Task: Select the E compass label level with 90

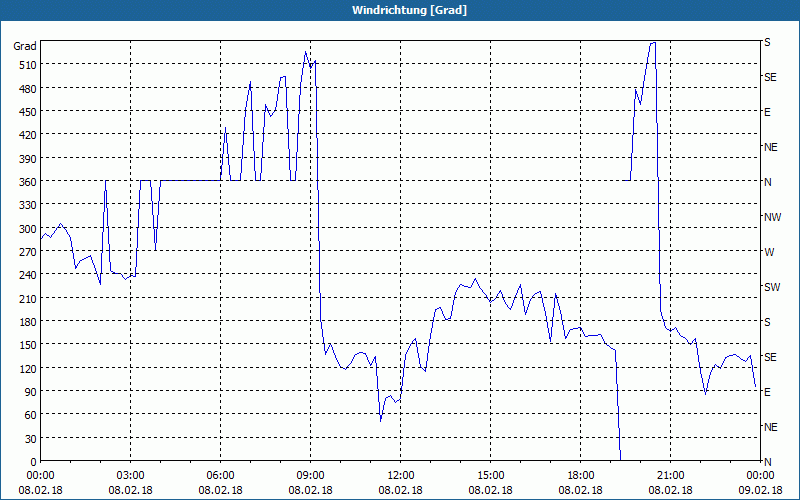Action: pyautogui.click(x=767, y=392)
